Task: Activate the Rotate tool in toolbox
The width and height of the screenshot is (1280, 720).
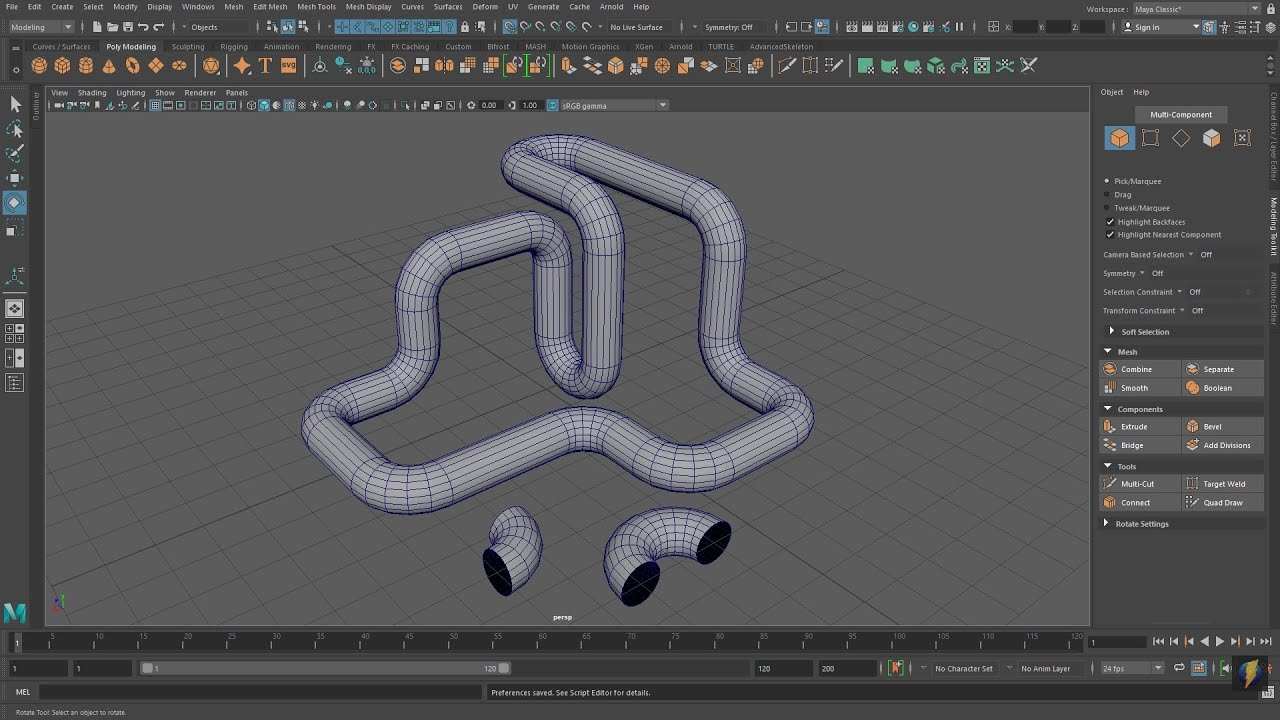Action: point(14,202)
